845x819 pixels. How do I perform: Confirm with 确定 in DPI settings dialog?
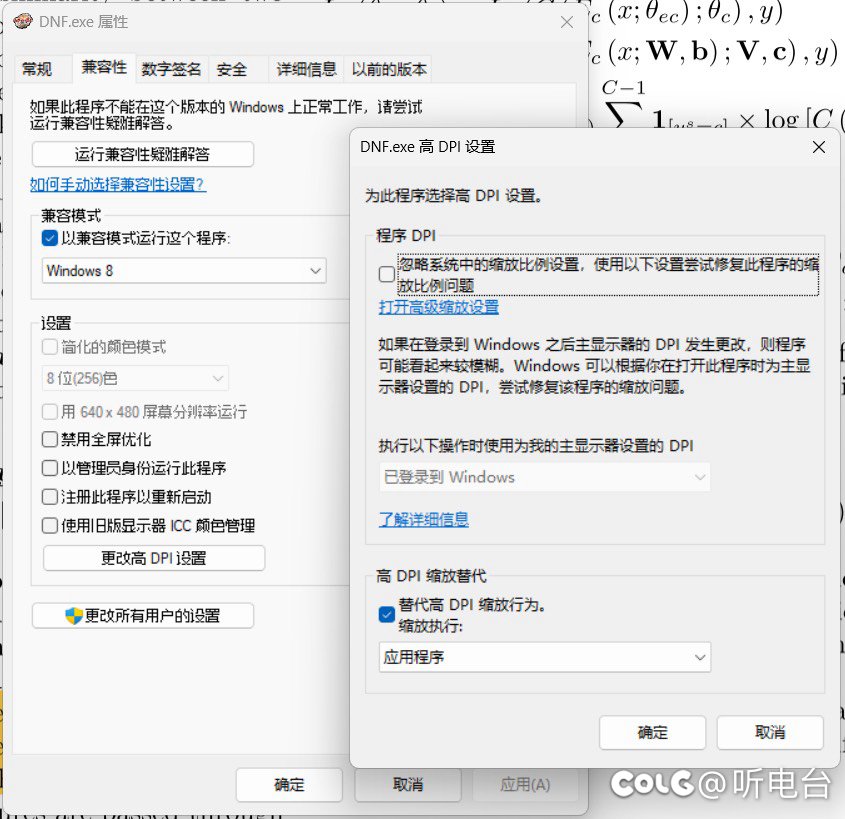(x=652, y=732)
